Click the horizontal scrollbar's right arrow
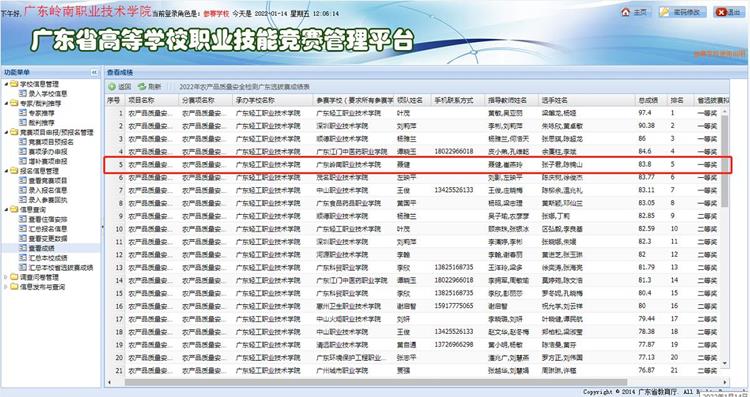The width and height of the screenshot is (750, 397). (725, 382)
